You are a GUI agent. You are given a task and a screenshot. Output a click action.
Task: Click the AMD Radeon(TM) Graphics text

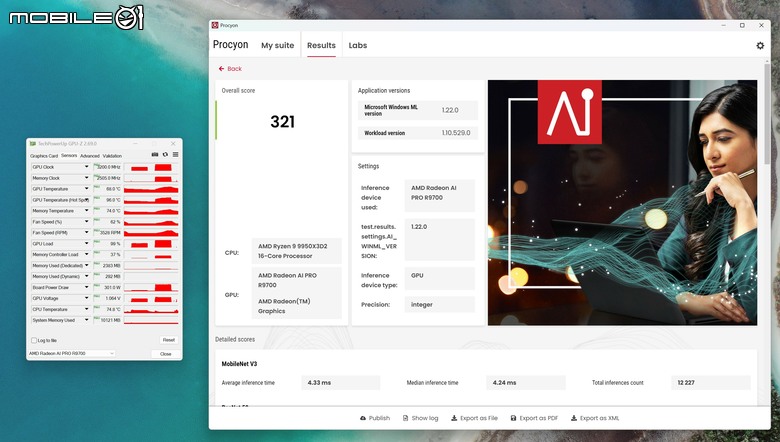point(284,306)
